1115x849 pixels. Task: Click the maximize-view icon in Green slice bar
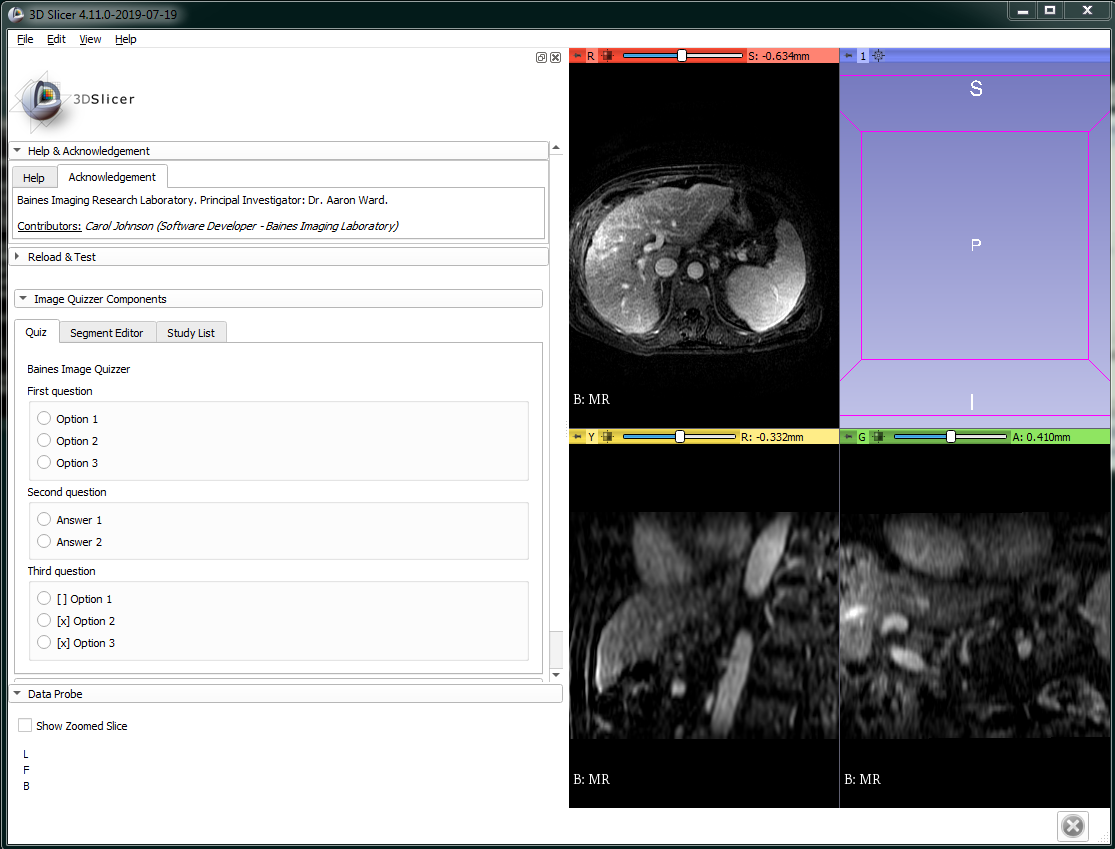tap(878, 437)
